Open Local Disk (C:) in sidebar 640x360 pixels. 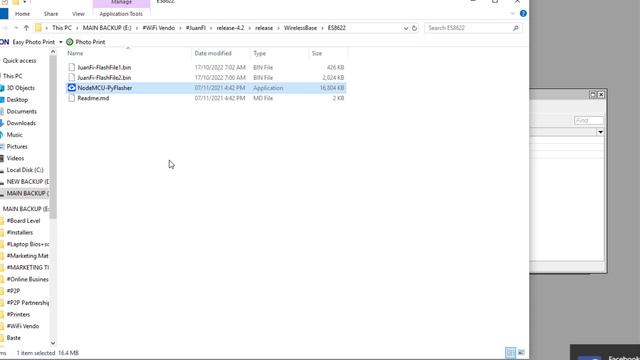tap(25, 170)
